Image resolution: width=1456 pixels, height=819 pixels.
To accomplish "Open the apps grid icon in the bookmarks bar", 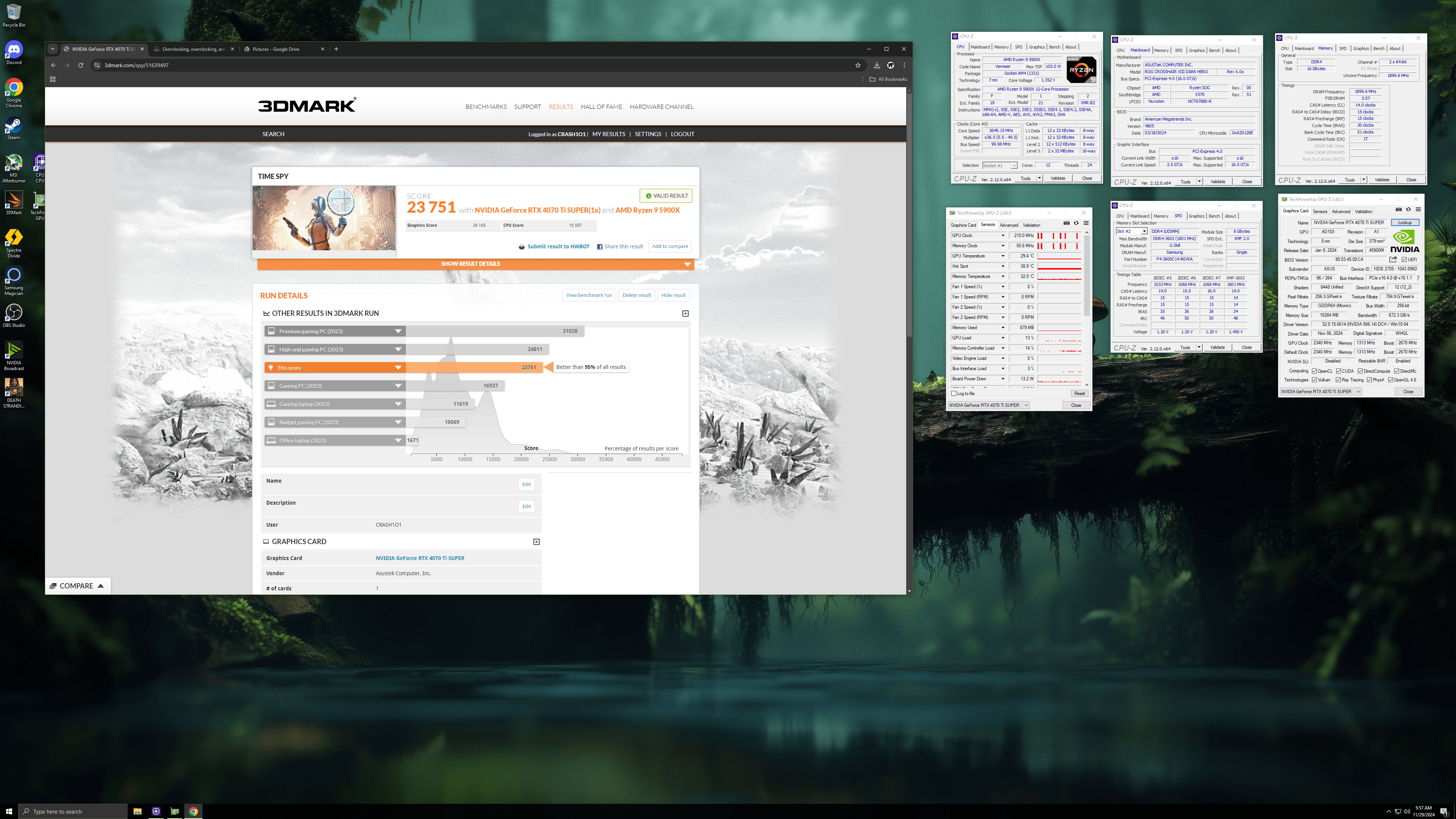I will coord(53,79).
